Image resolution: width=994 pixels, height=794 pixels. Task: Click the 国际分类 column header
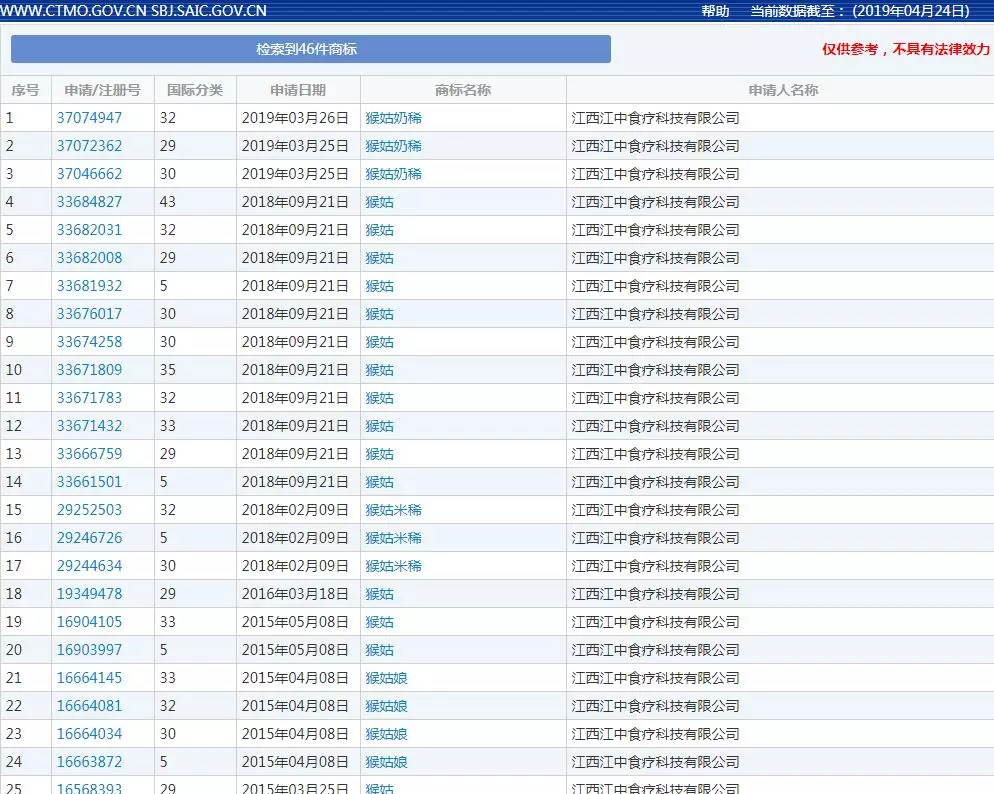[194, 90]
